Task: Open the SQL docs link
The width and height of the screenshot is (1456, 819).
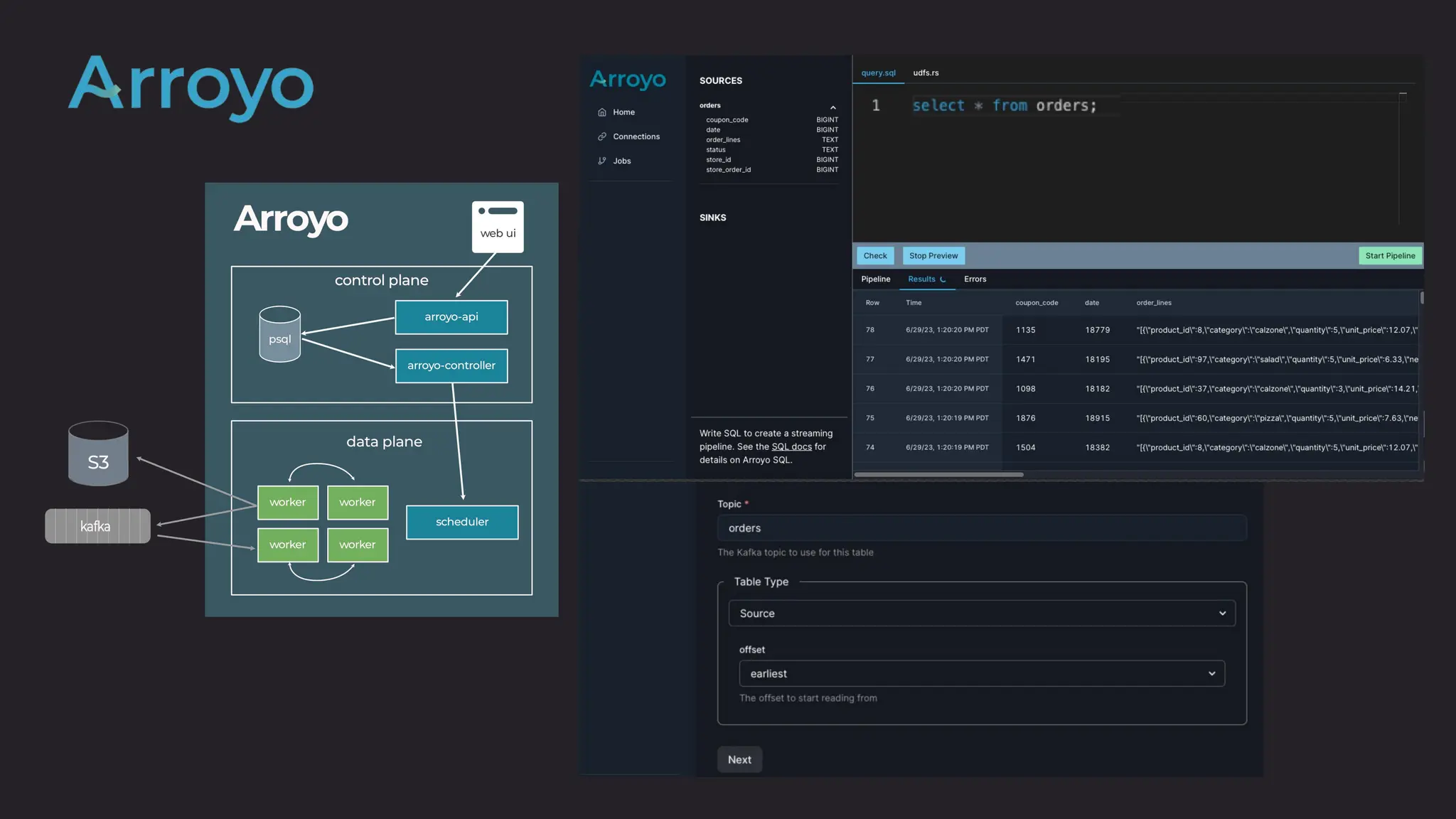Action: [791, 446]
